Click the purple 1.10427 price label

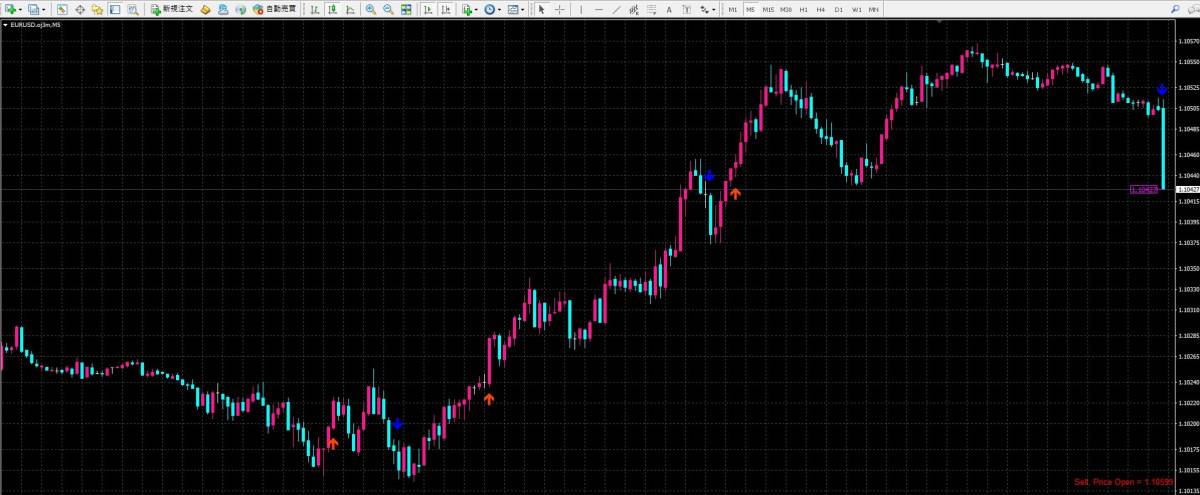click(x=1143, y=189)
